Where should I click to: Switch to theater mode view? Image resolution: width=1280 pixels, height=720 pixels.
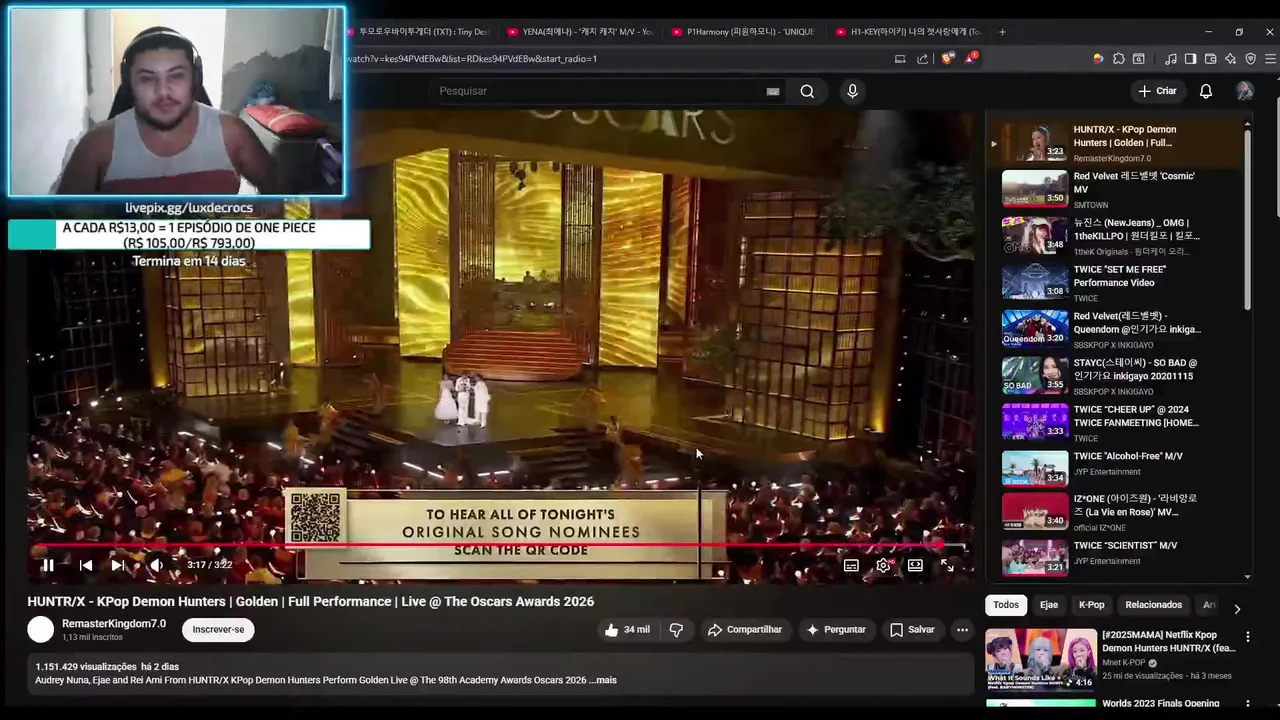point(915,565)
